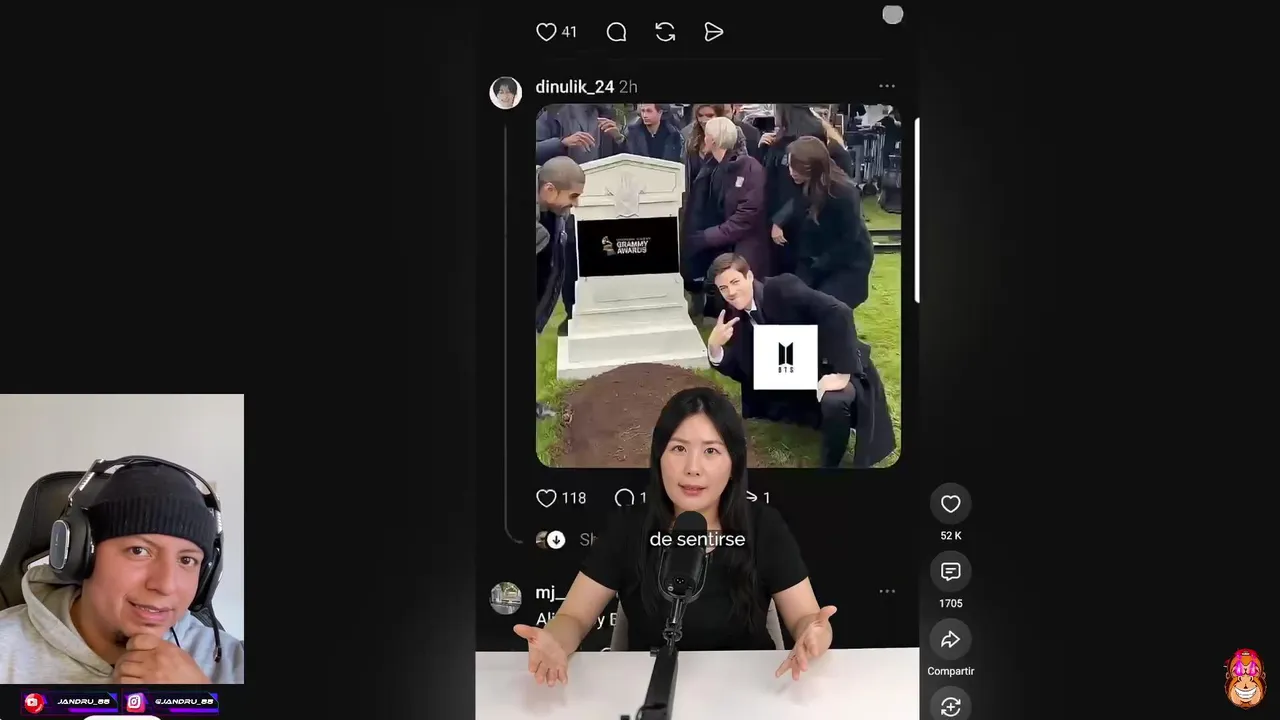
Task: Like the top post with 41 likes
Action: tap(546, 32)
